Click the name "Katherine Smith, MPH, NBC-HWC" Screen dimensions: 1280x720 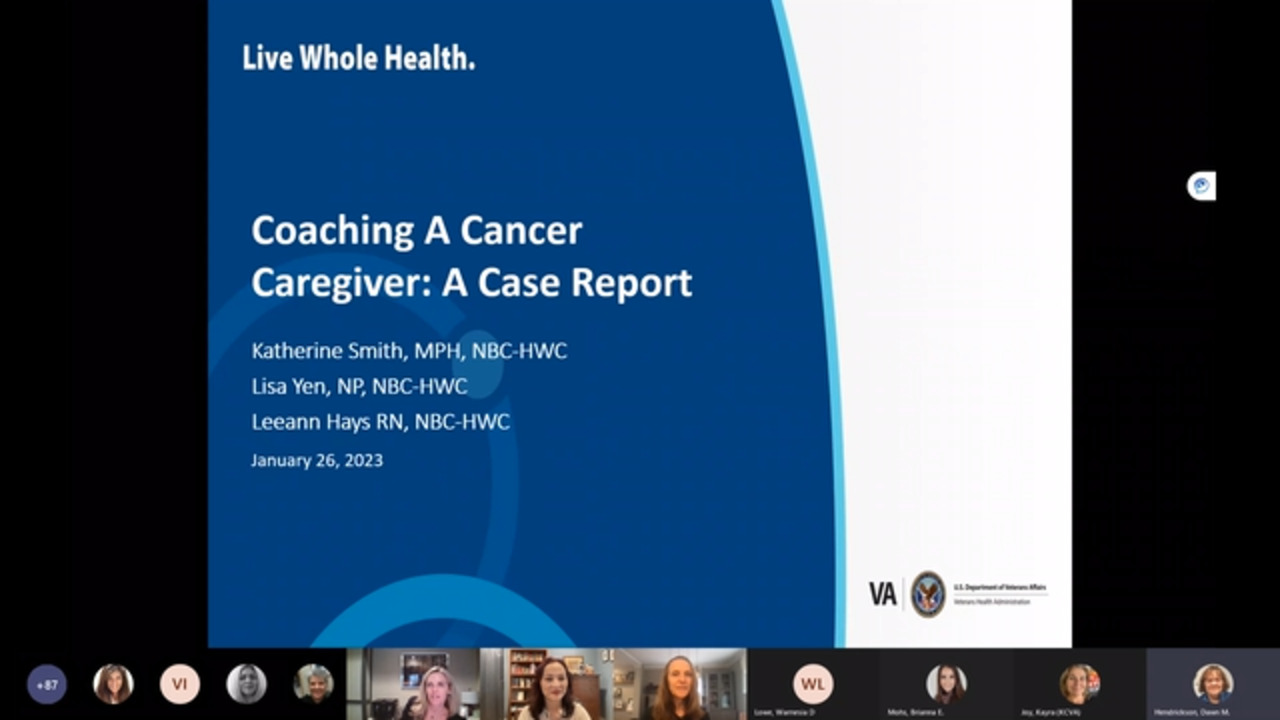click(x=409, y=351)
